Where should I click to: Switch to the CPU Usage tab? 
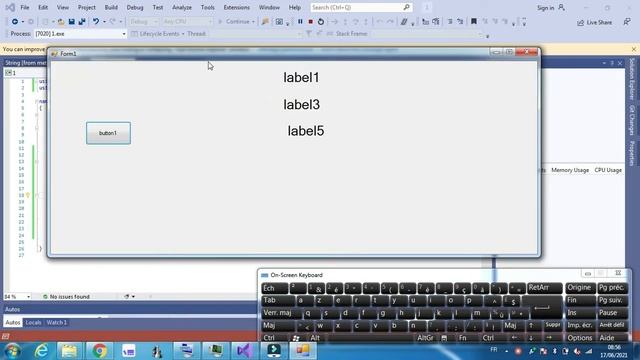click(608, 170)
